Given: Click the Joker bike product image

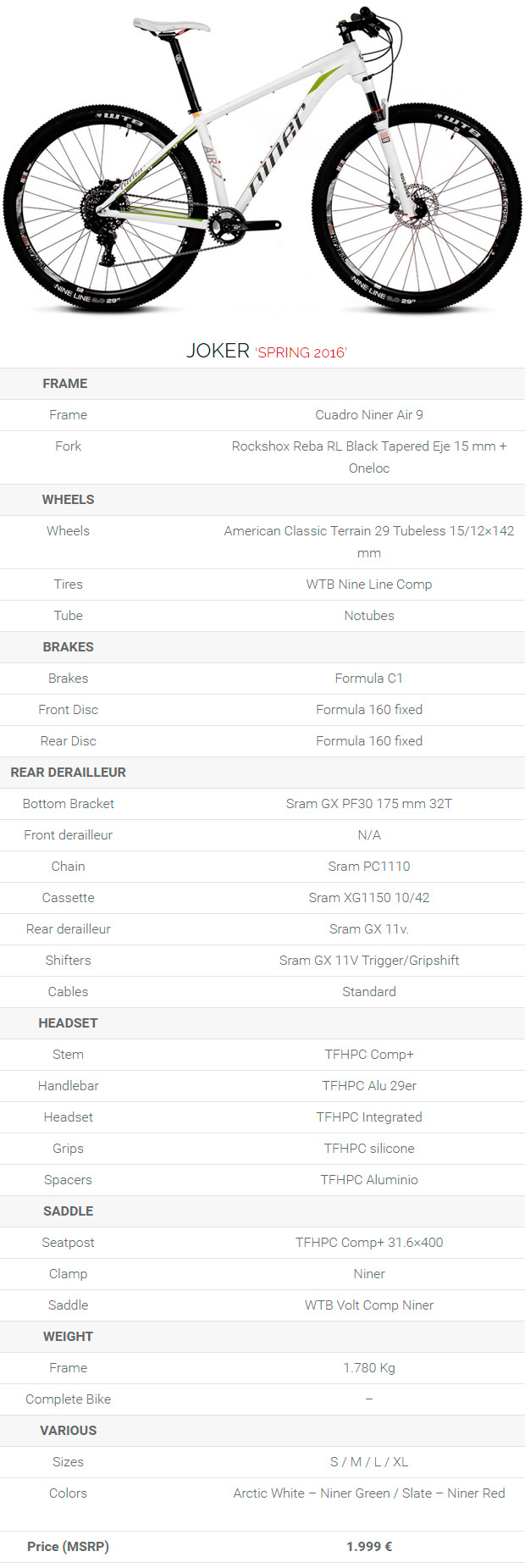Looking at the screenshot, I should (262, 160).
